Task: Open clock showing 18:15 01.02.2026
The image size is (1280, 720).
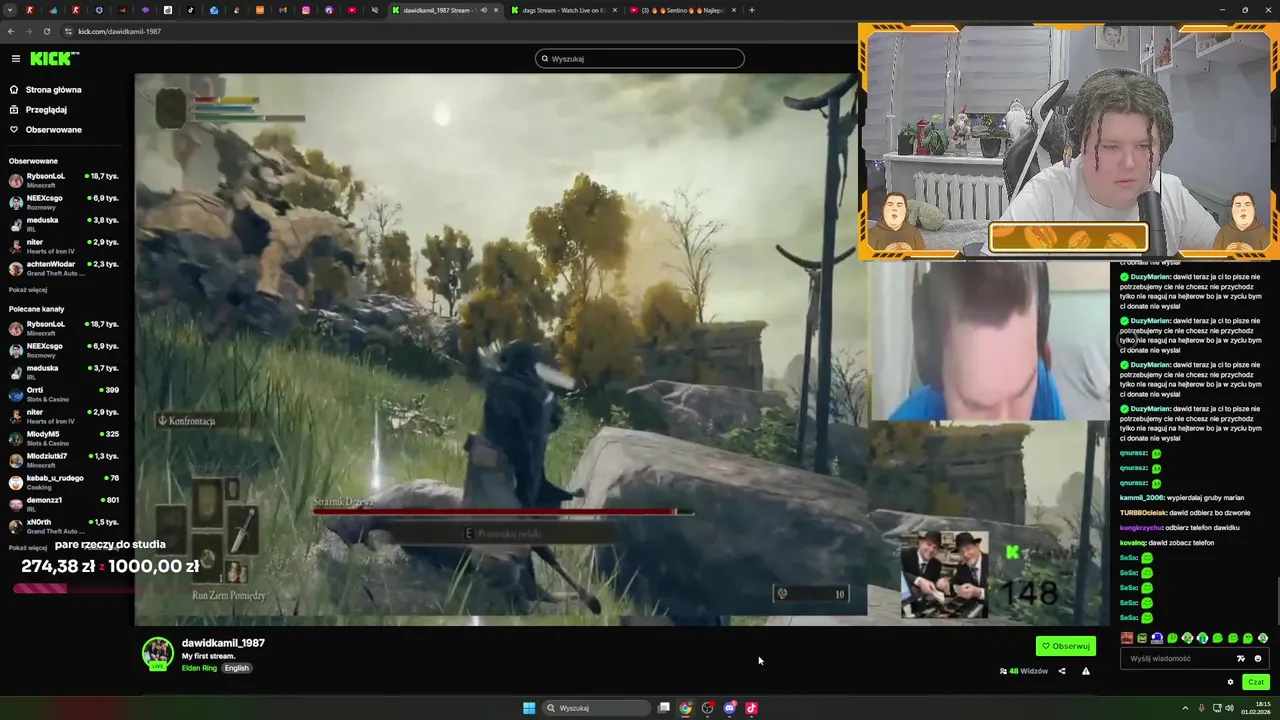Action: coord(1256,708)
